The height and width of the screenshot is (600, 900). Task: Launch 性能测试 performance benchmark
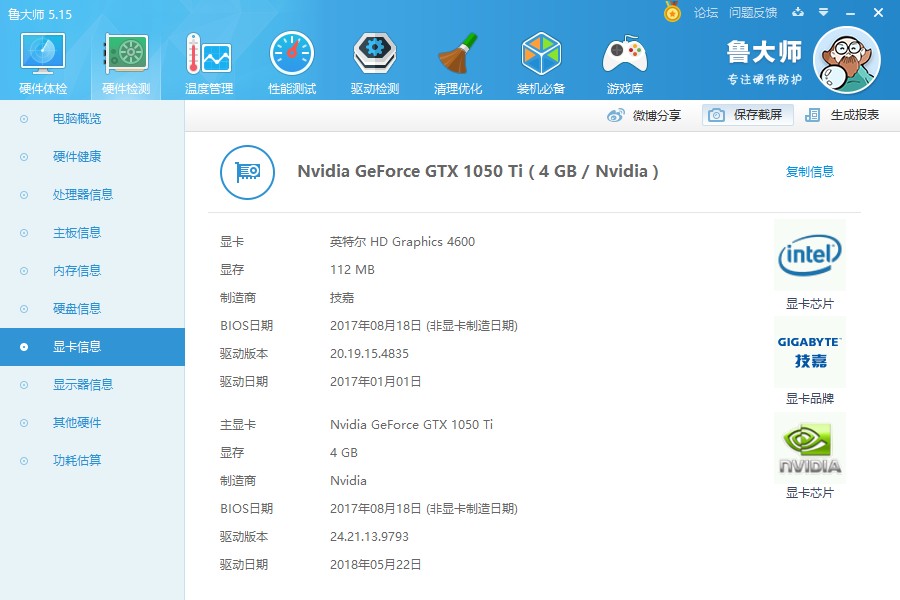tap(291, 60)
